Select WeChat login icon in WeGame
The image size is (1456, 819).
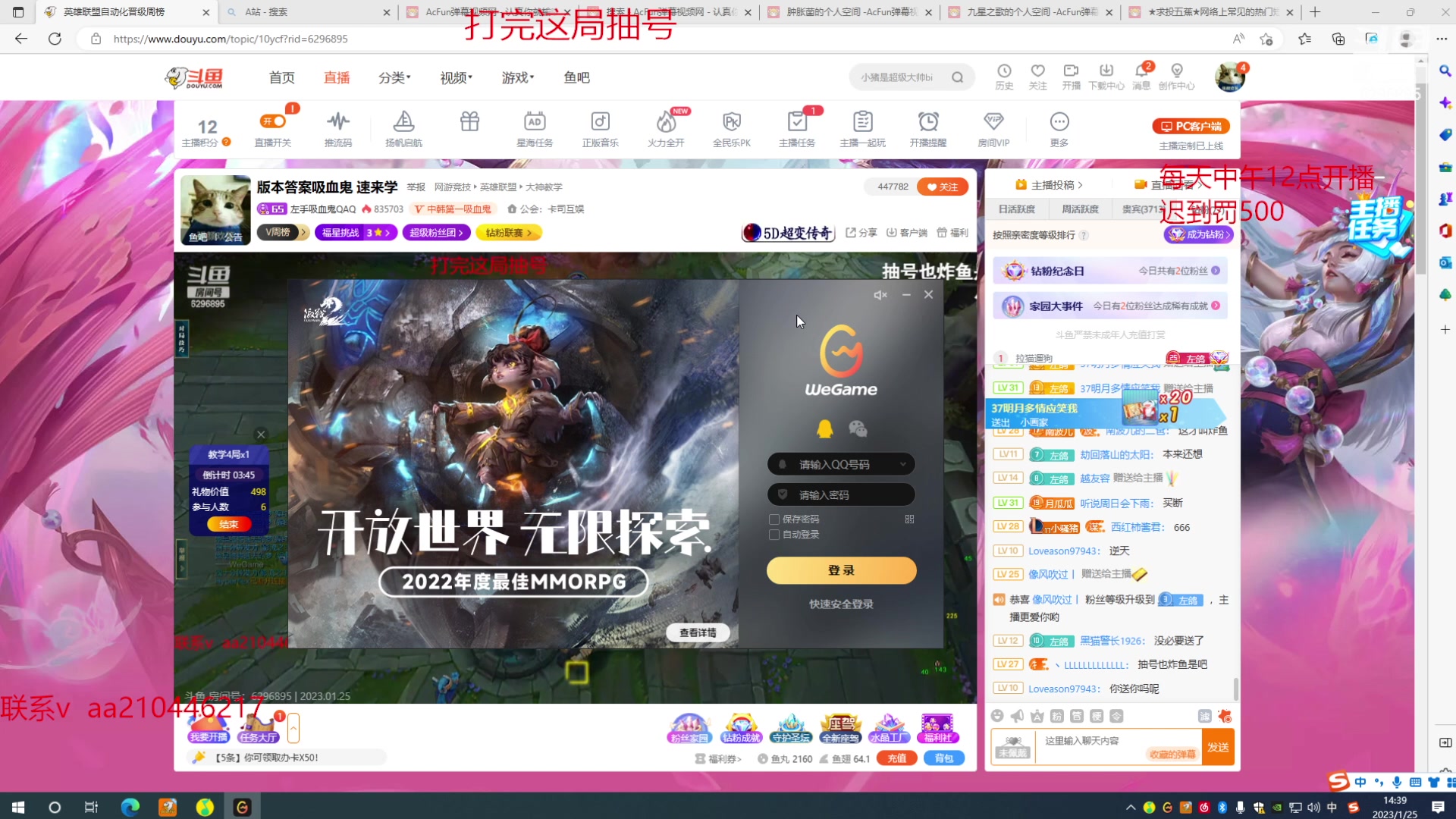point(858,429)
